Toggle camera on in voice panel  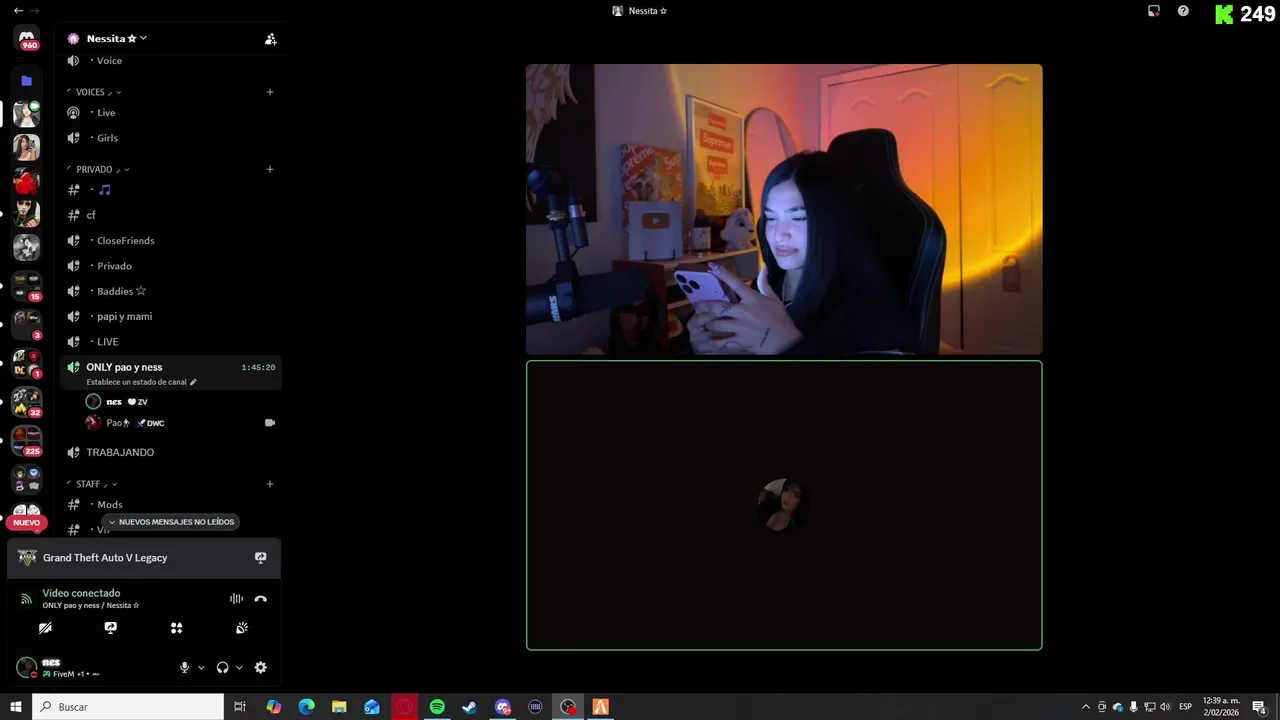click(45, 628)
